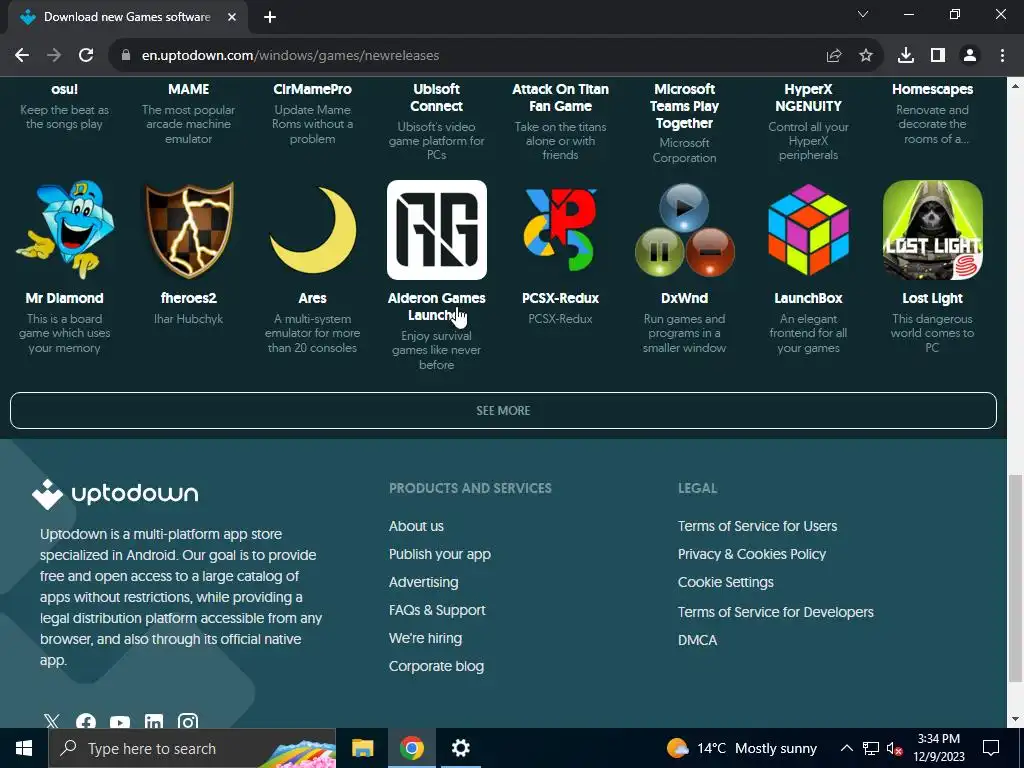
Task: Share this page from address bar
Action: pos(834,56)
